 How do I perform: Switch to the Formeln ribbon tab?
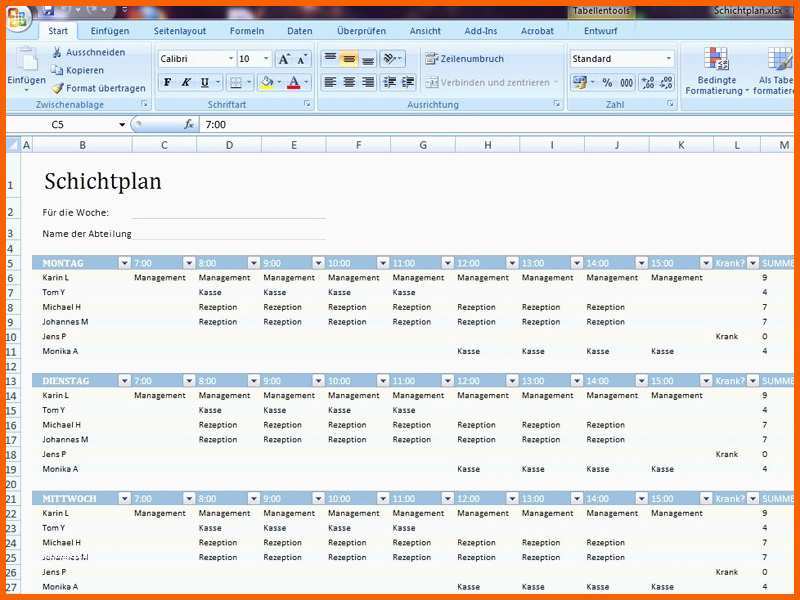247,31
